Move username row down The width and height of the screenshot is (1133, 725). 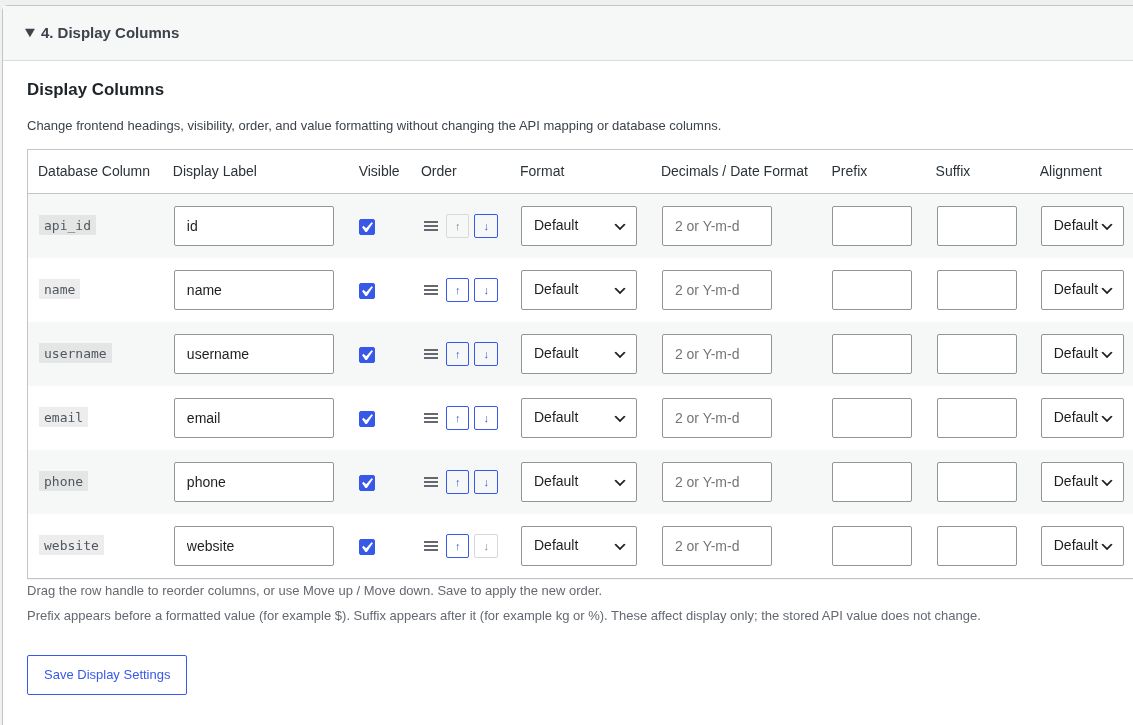[x=486, y=354]
